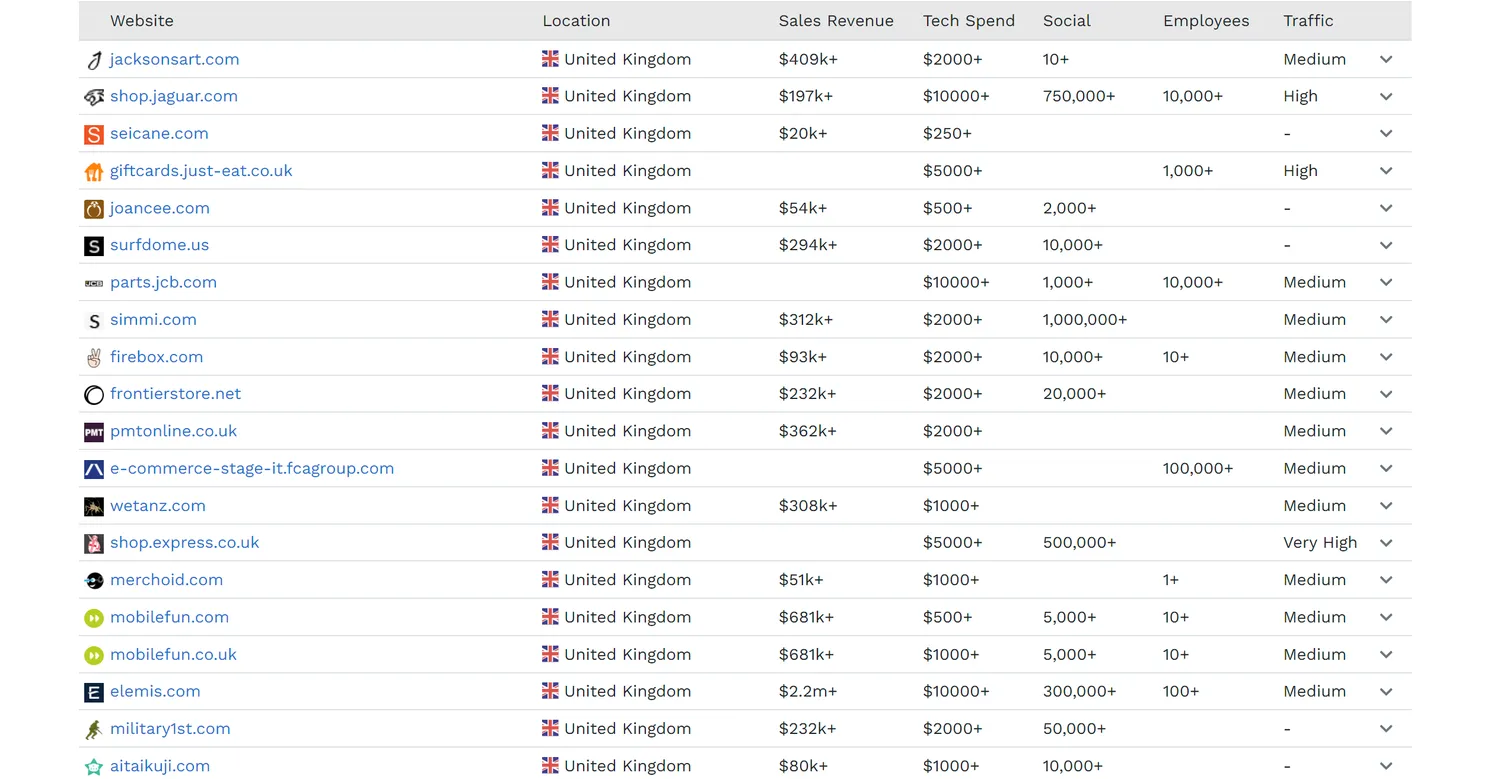Open the giftcards.just-eat.co.uk link
Screen dimensions: 1500x779
click(201, 171)
